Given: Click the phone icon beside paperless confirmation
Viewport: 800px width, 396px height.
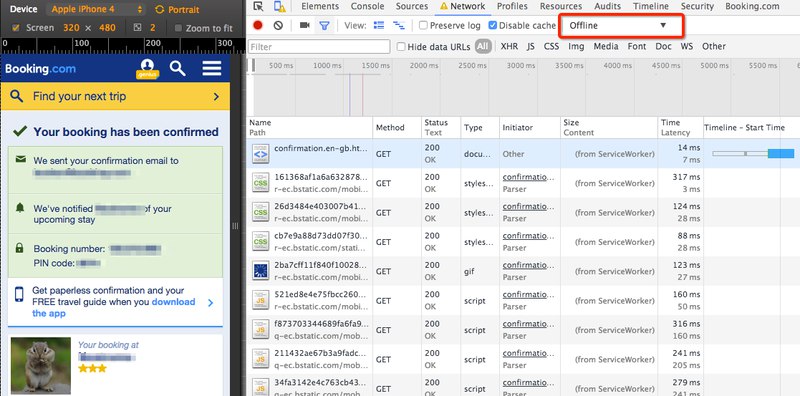Looking at the screenshot, I should [19, 294].
